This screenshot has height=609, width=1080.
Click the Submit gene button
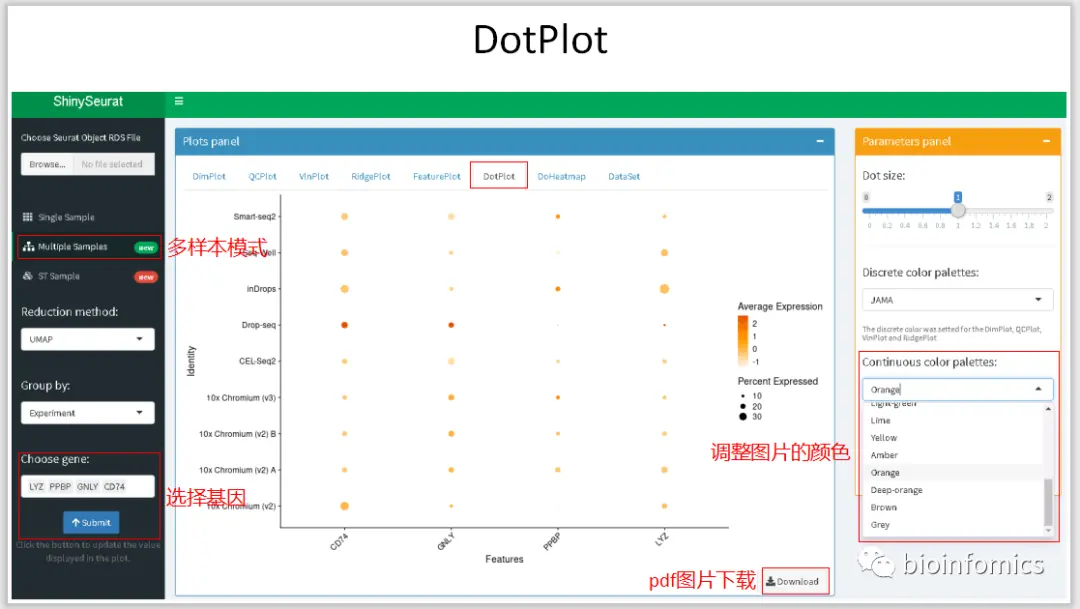[x=91, y=523]
